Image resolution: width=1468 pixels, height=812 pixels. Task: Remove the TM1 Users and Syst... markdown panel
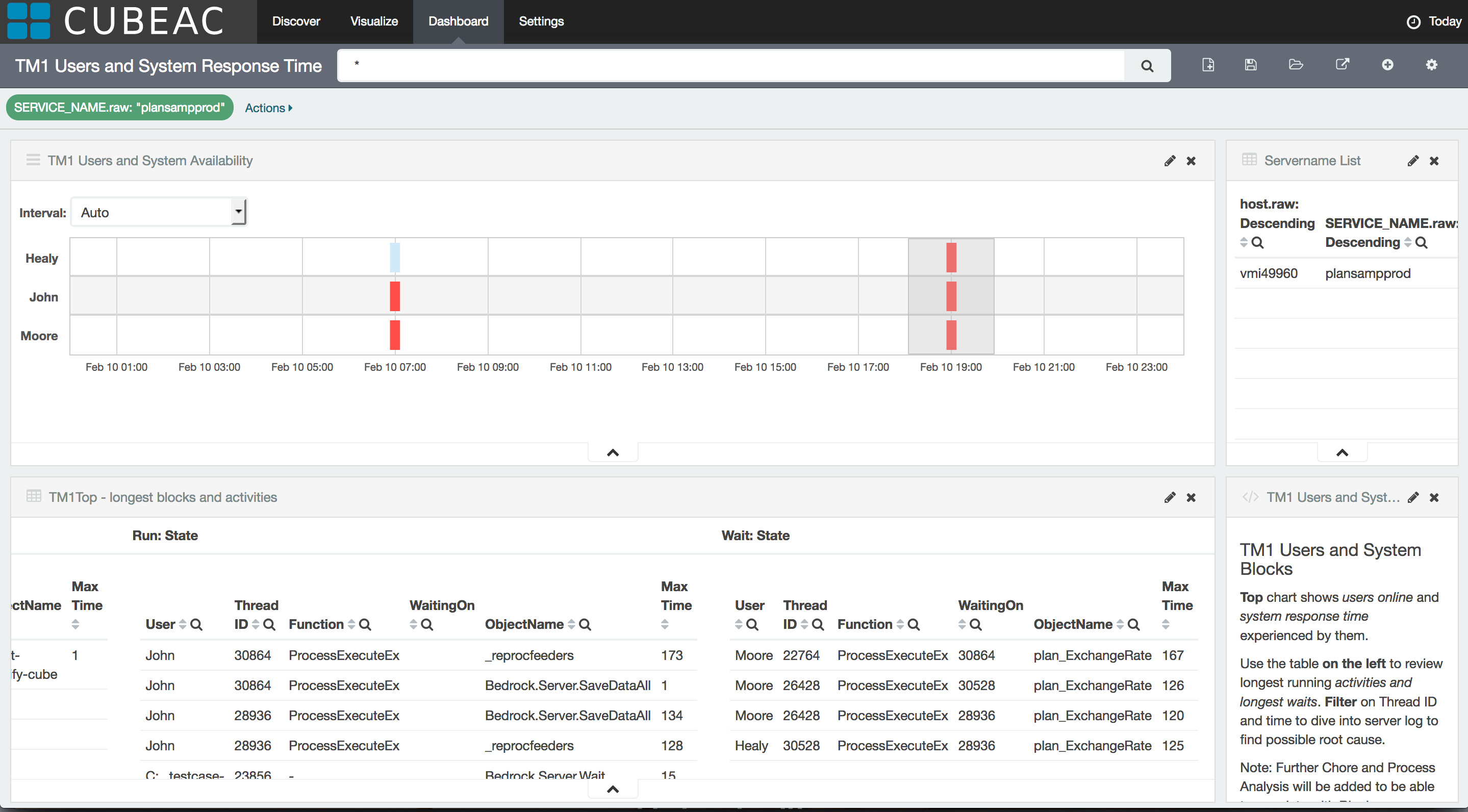(1434, 497)
